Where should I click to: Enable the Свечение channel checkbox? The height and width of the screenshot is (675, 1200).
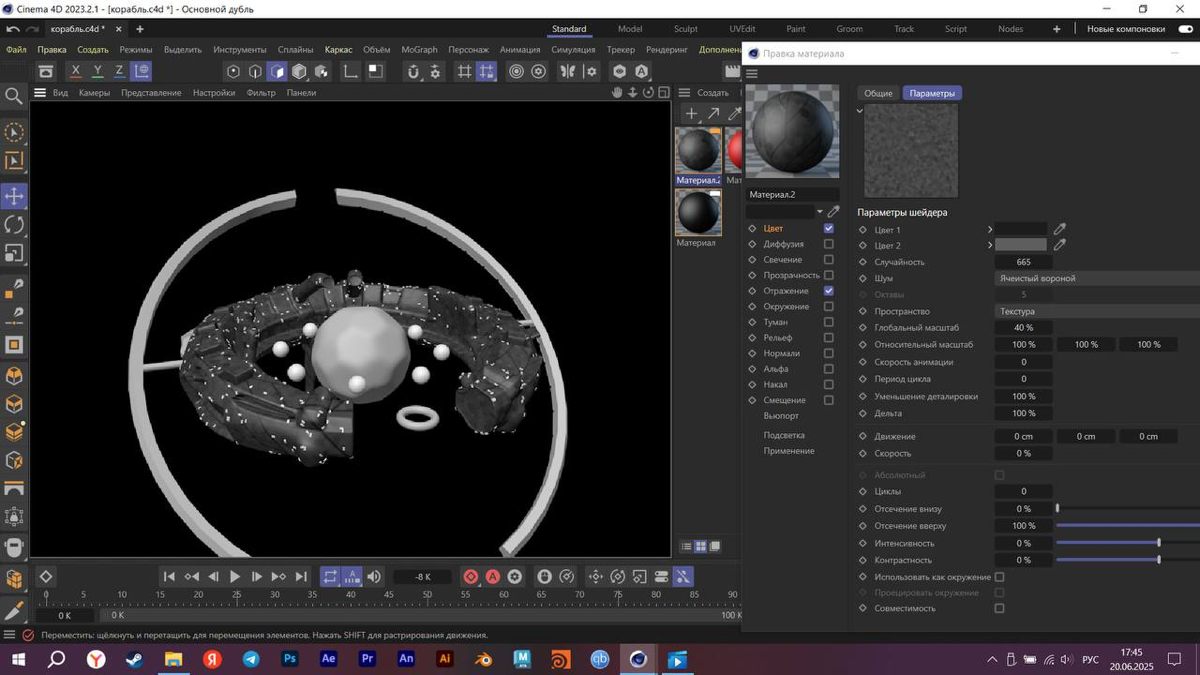coord(828,259)
